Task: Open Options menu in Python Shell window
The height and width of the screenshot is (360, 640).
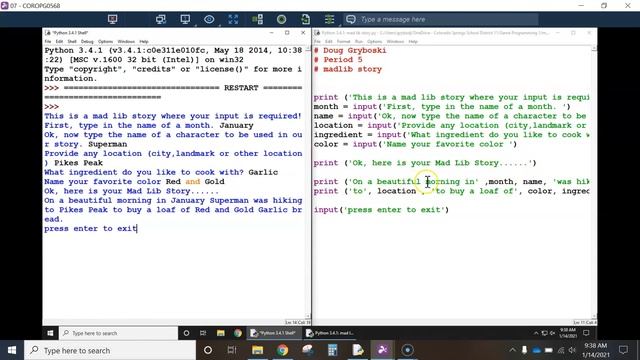Action: [105, 42]
